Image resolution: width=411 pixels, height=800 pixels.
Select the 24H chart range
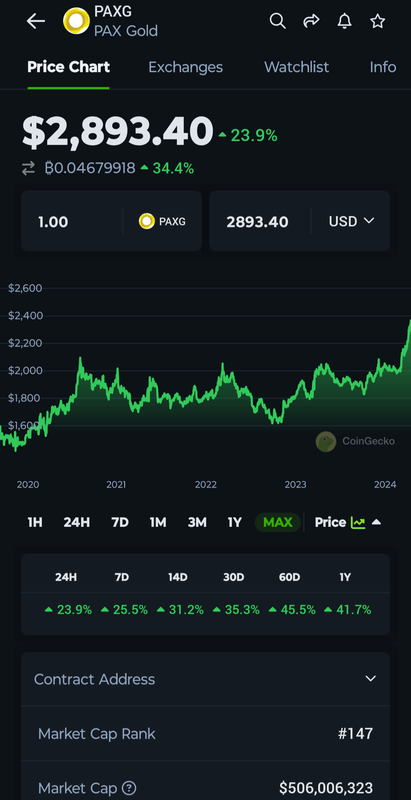coord(76,522)
